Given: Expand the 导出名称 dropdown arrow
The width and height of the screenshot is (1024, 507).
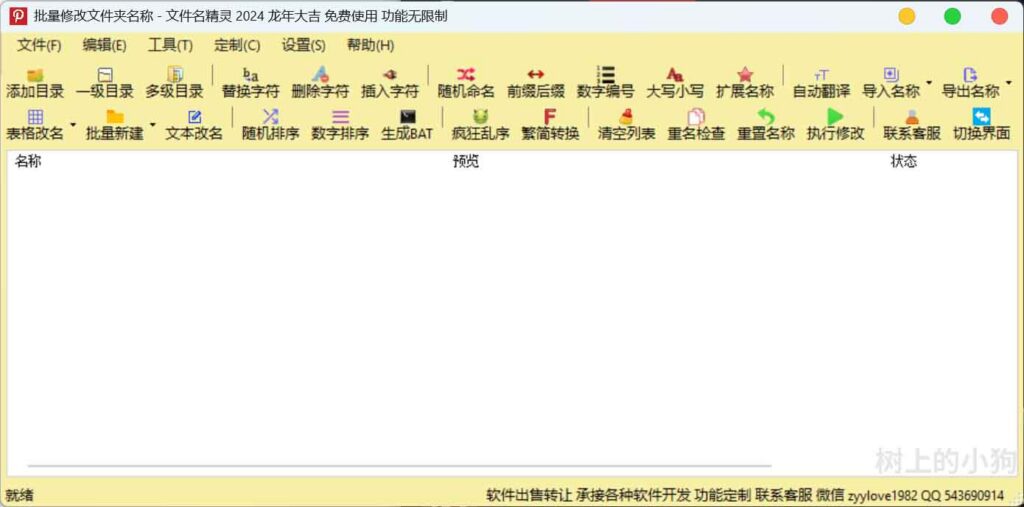Looking at the screenshot, I should click(x=1008, y=83).
